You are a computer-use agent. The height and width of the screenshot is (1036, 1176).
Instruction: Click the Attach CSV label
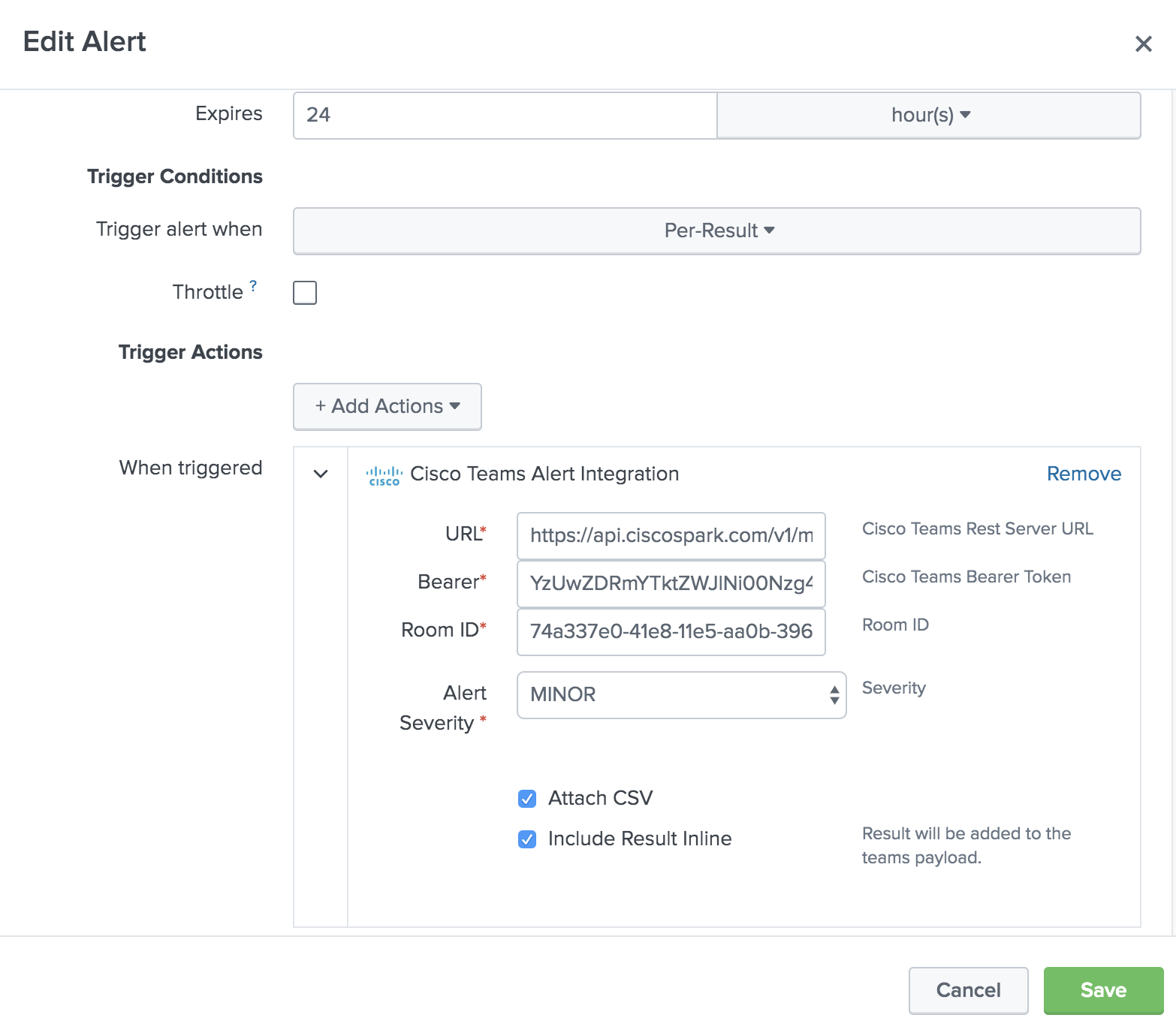point(601,798)
